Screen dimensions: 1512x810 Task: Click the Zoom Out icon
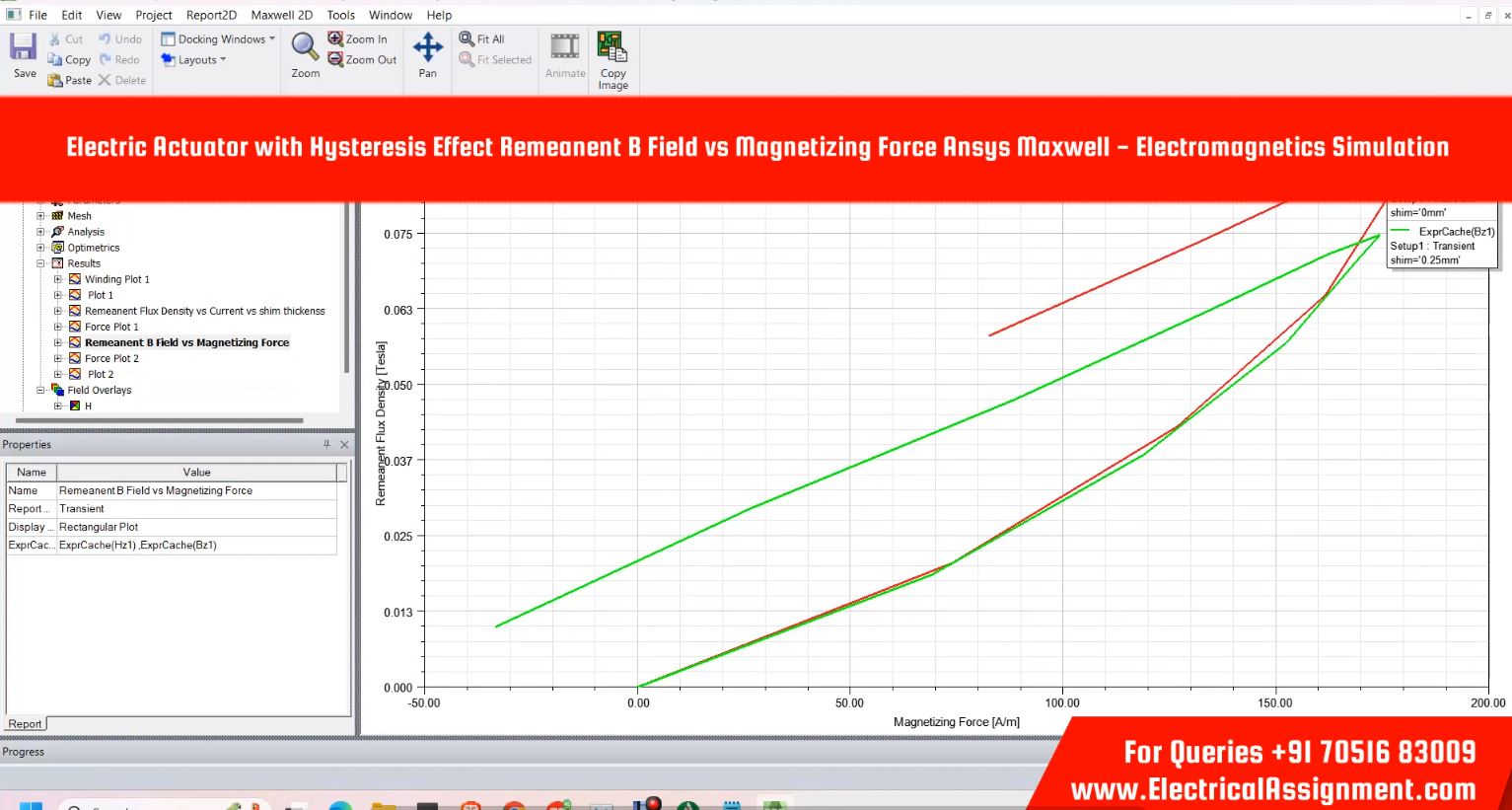coord(336,59)
